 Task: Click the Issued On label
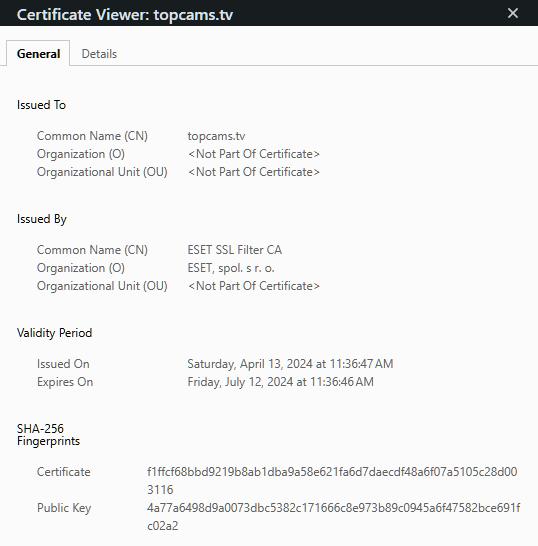(63, 364)
